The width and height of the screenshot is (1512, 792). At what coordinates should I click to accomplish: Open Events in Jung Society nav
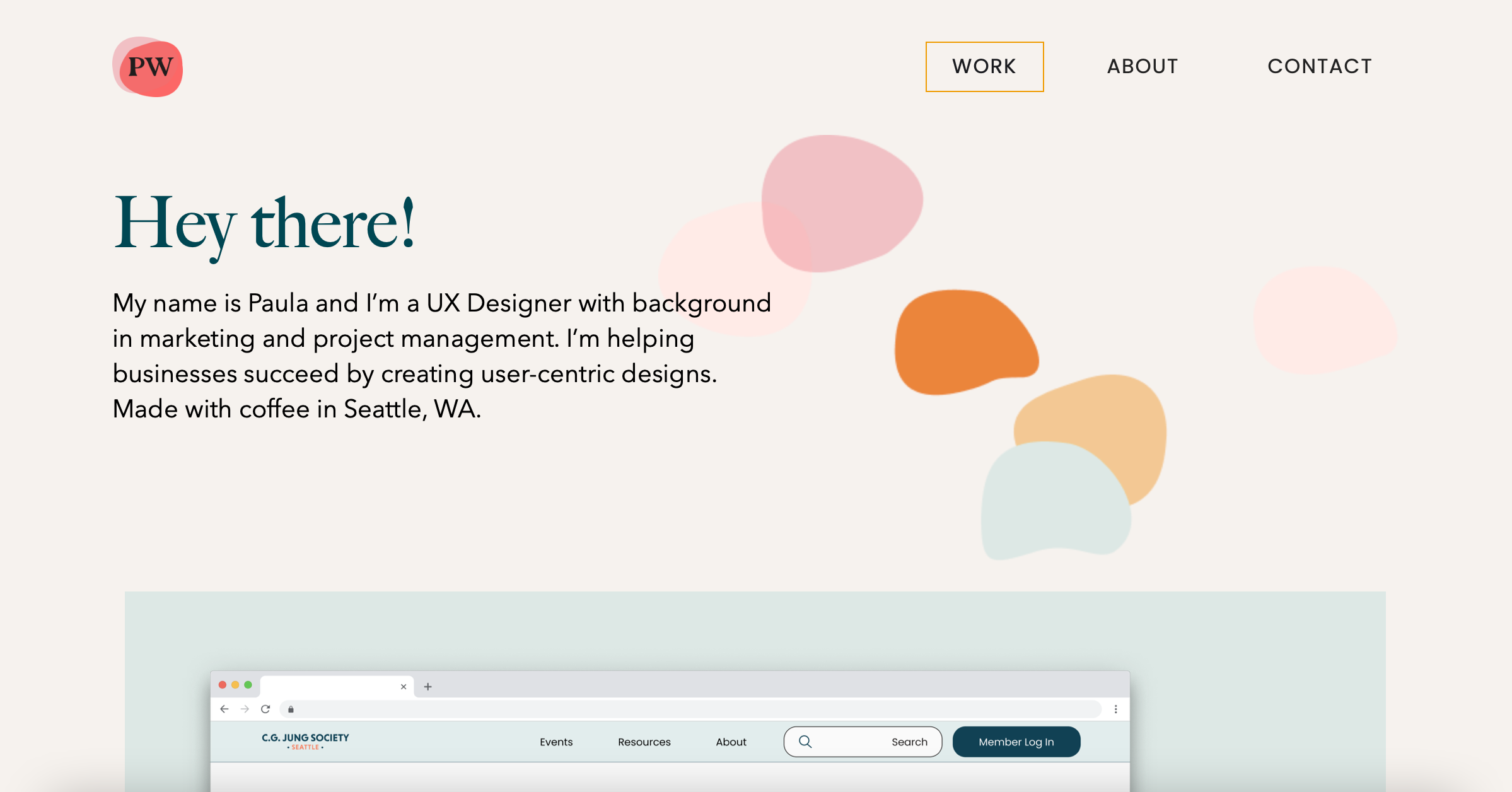[556, 742]
